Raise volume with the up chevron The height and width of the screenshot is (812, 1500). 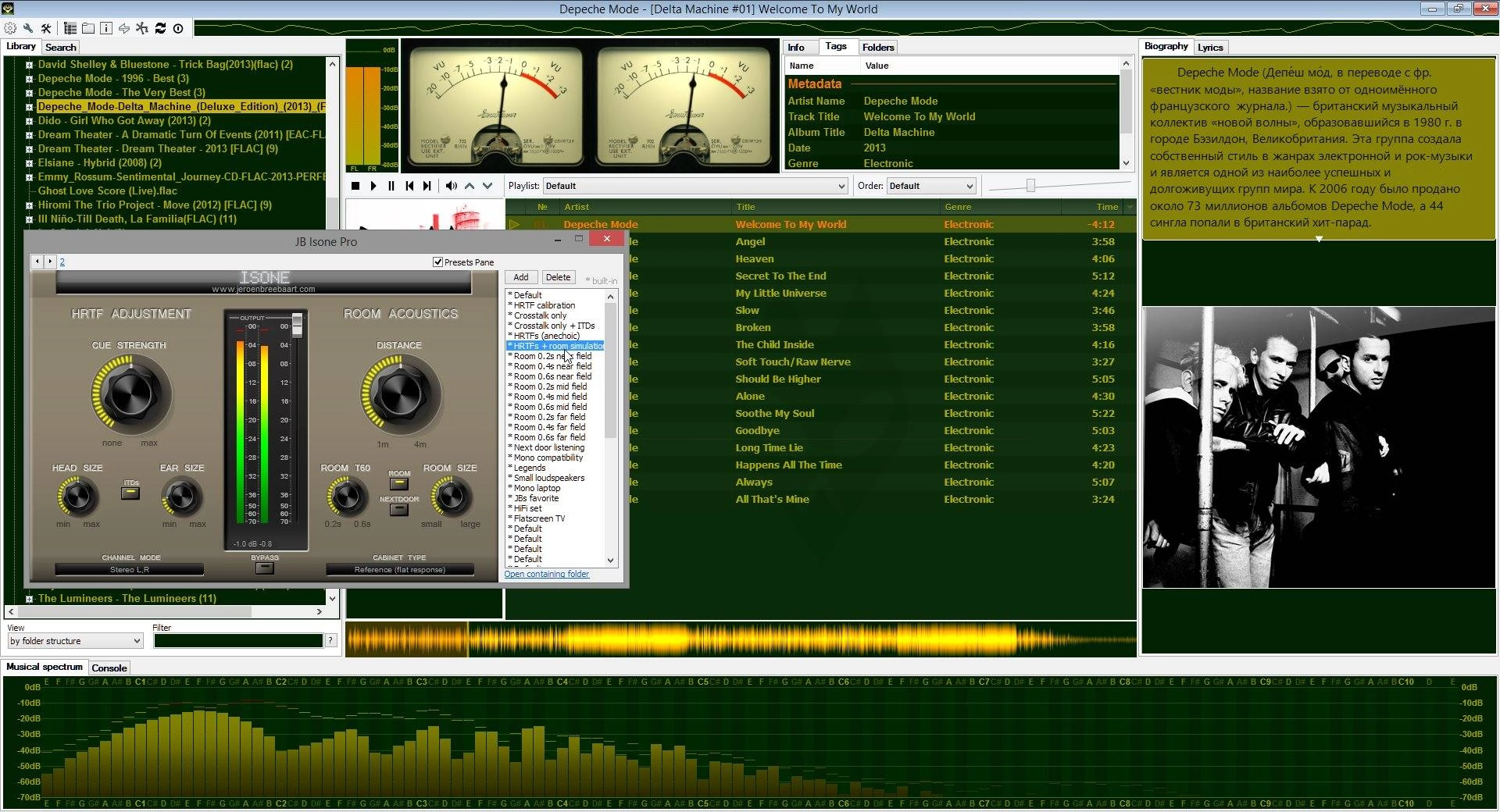tap(470, 186)
